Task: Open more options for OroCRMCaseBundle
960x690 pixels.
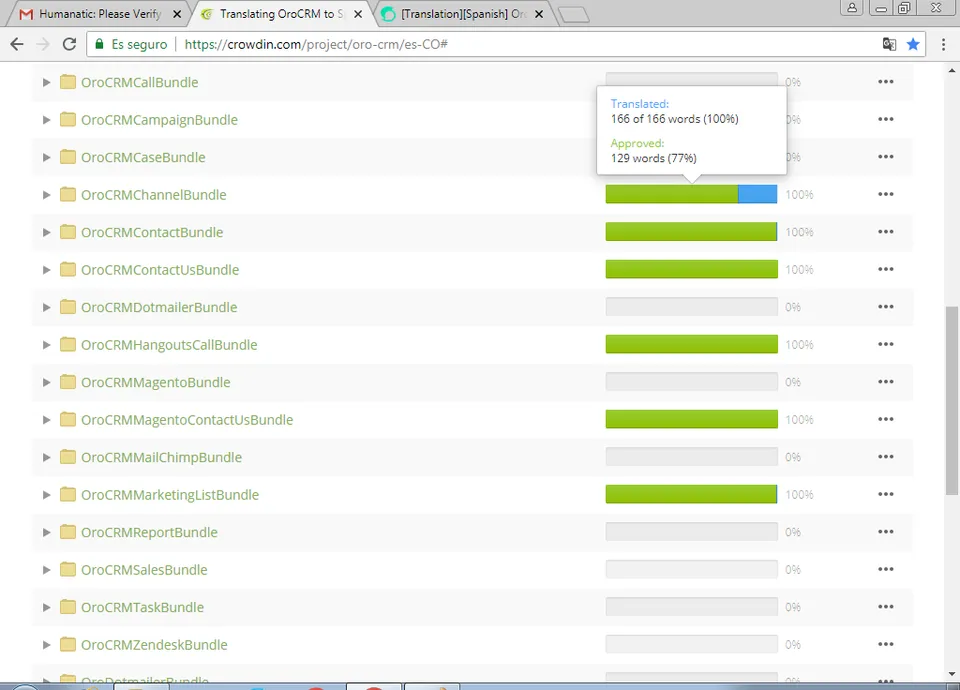Action: coord(885,157)
